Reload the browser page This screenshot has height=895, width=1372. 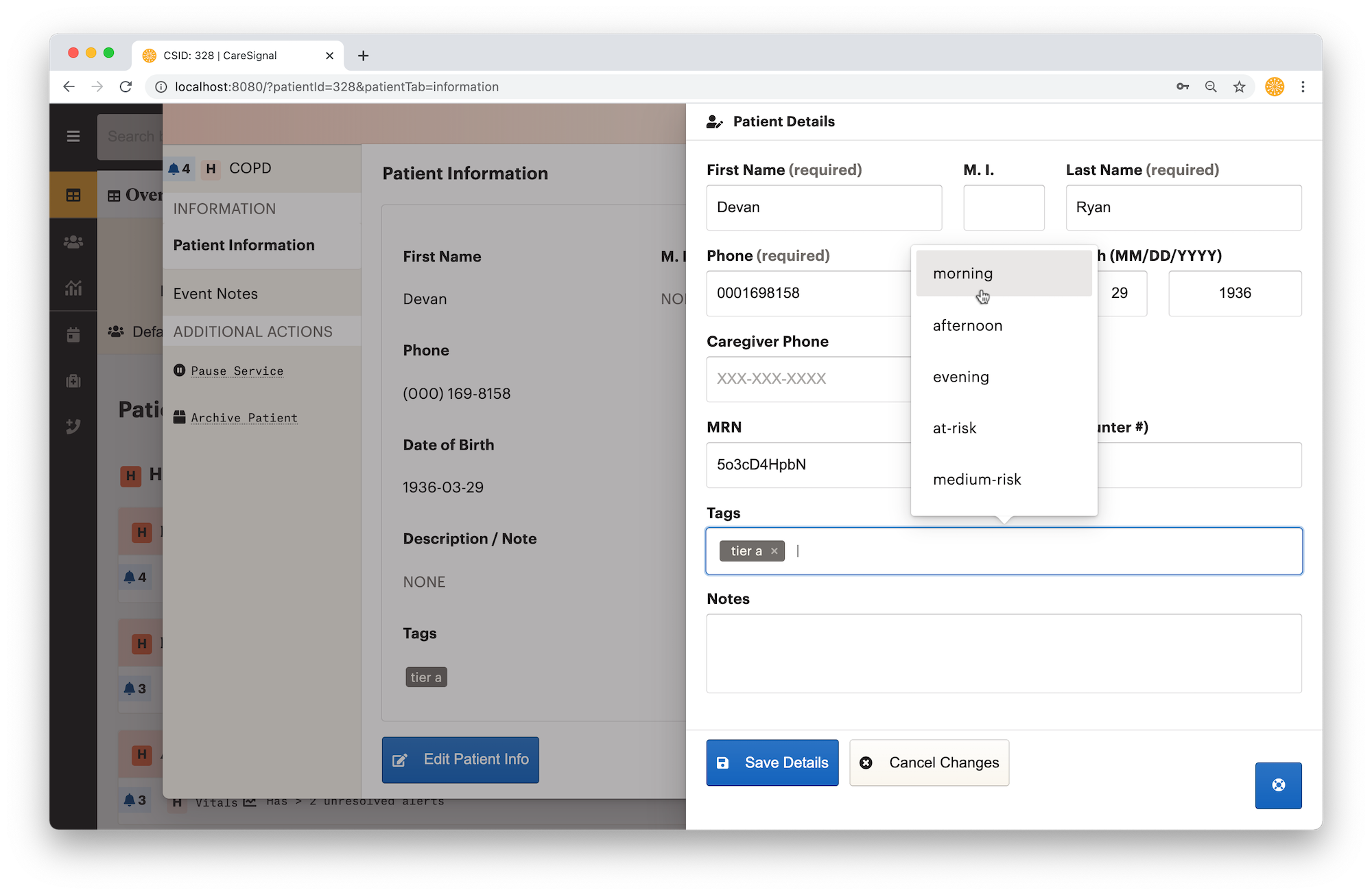coord(126,86)
